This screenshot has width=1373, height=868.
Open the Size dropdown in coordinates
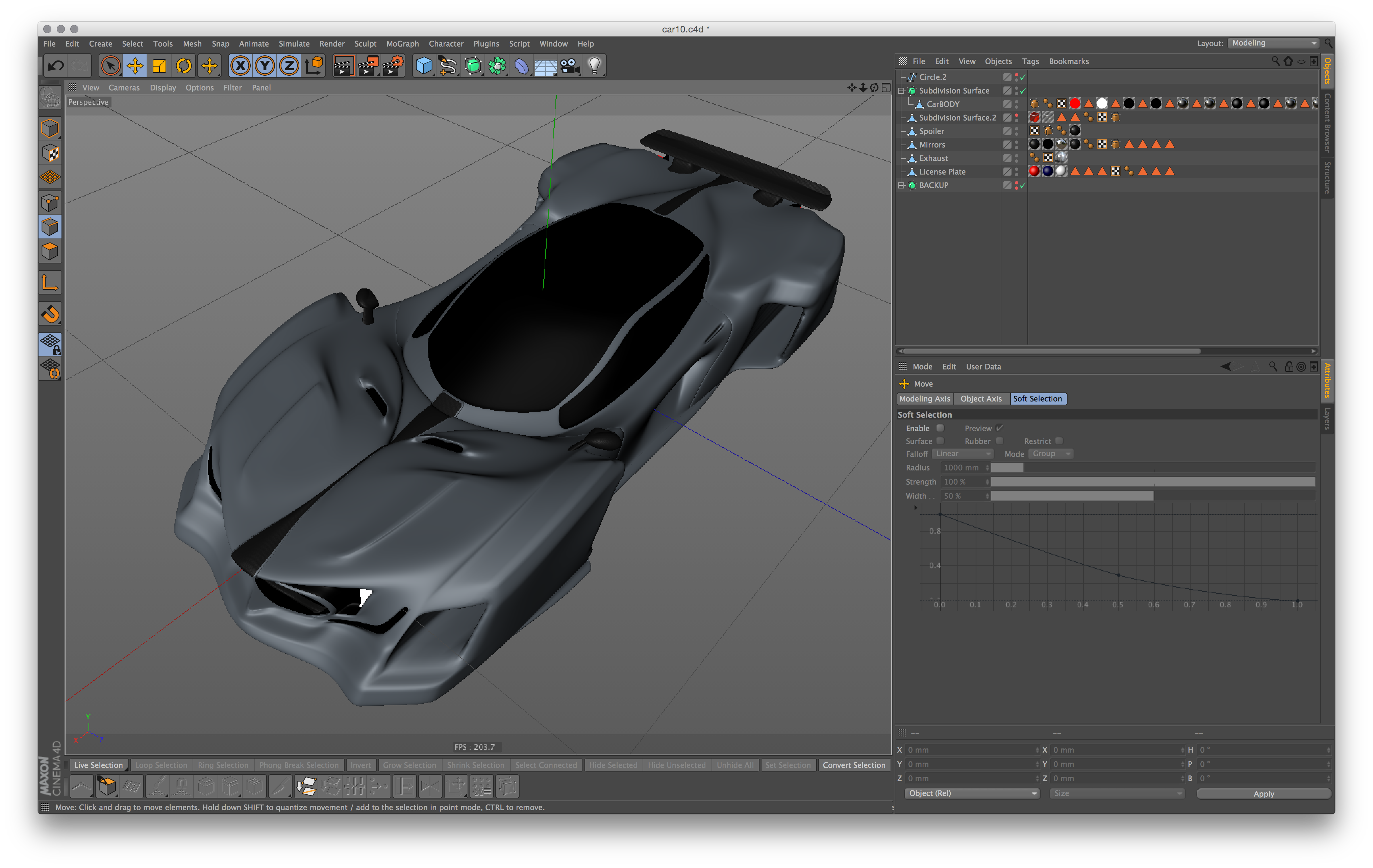pyautogui.click(x=1117, y=793)
